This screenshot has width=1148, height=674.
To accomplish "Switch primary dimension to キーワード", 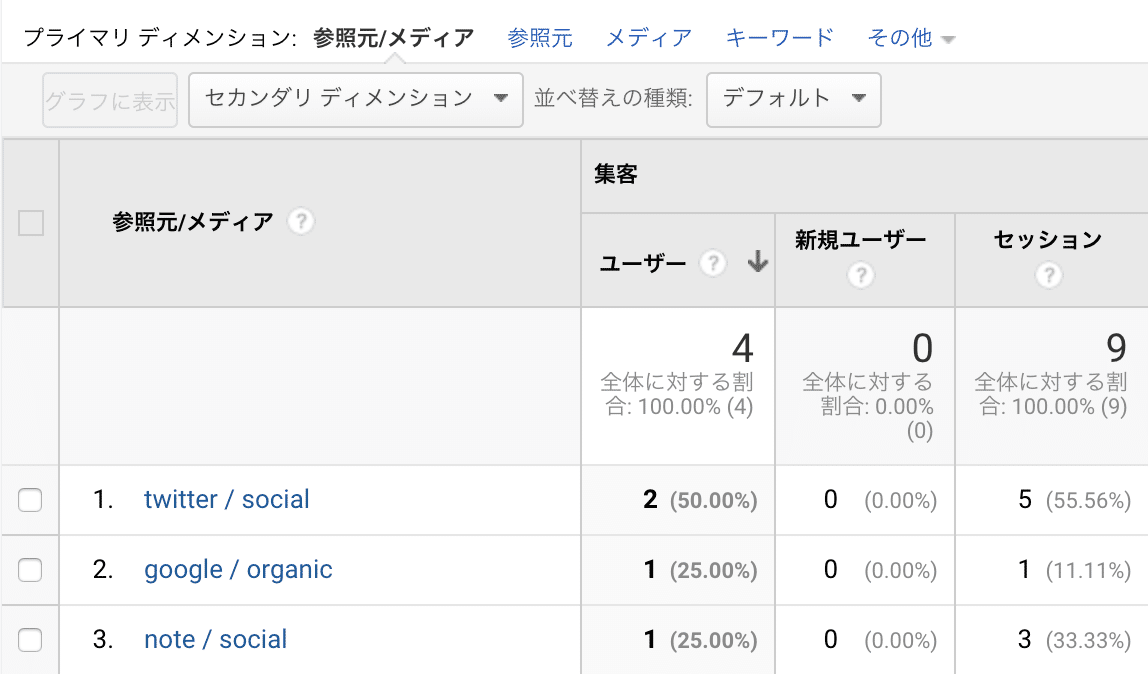I will [x=779, y=38].
